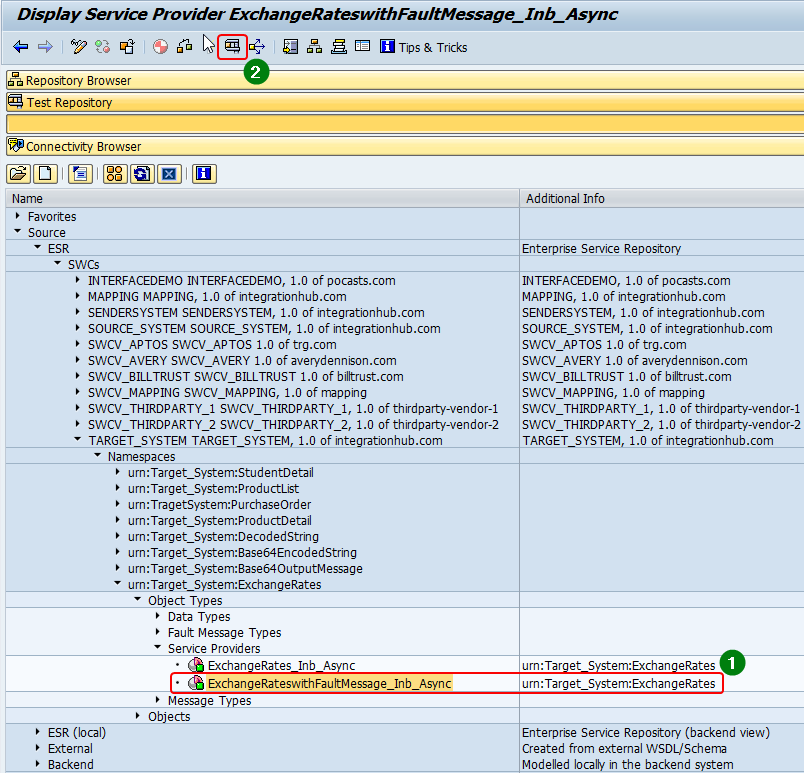804x773 pixels.
Task: Select urn:TragetSystem:PurchaseOrder namespace
Action: tap(219, 504)
